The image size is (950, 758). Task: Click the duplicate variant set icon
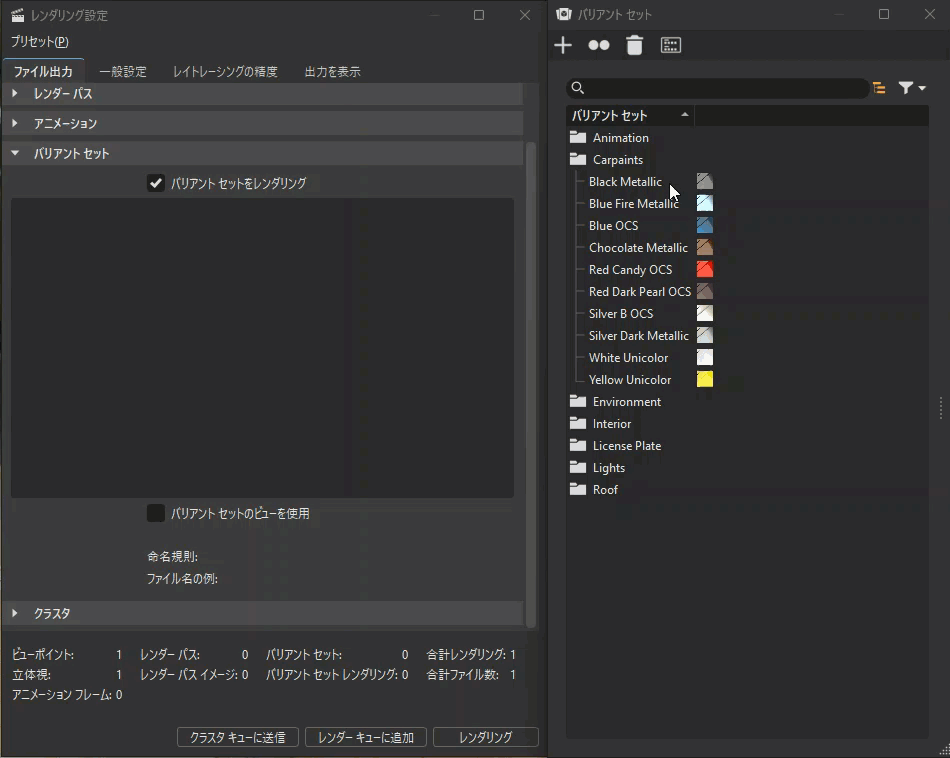599,45
